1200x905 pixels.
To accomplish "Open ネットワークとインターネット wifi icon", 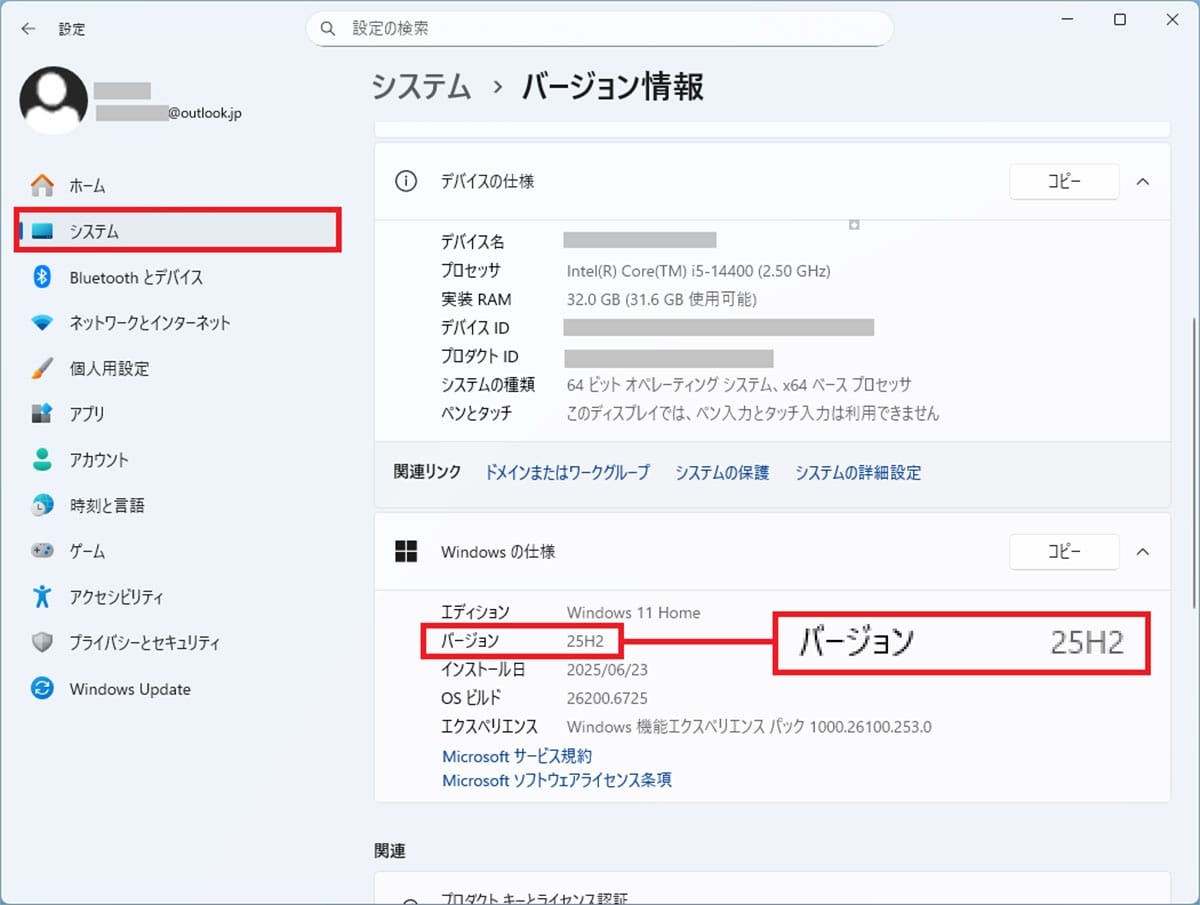I will [42, 323].
